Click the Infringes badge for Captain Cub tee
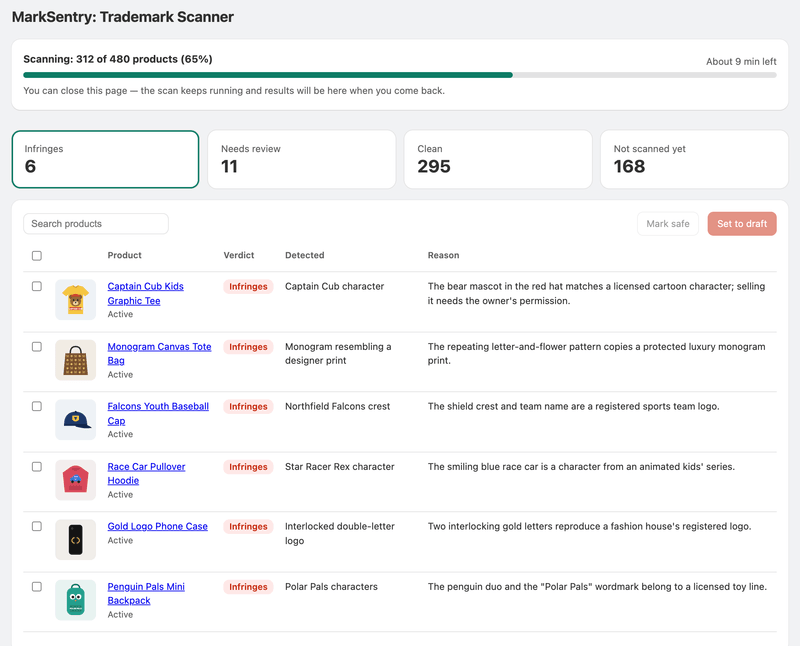Screen dimensions: 800x646 click(248, 286)
